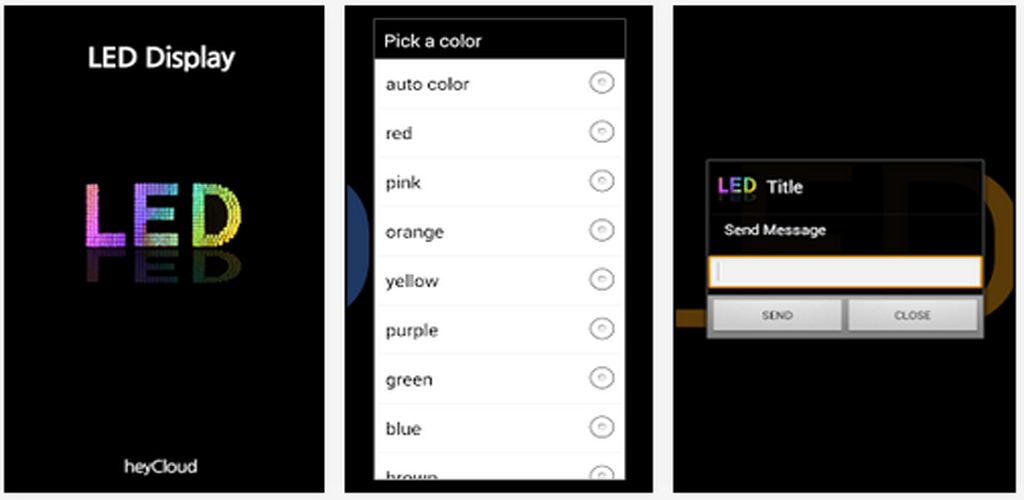
Task: Choose the purple radio button
Action: (x=601, y=329)
